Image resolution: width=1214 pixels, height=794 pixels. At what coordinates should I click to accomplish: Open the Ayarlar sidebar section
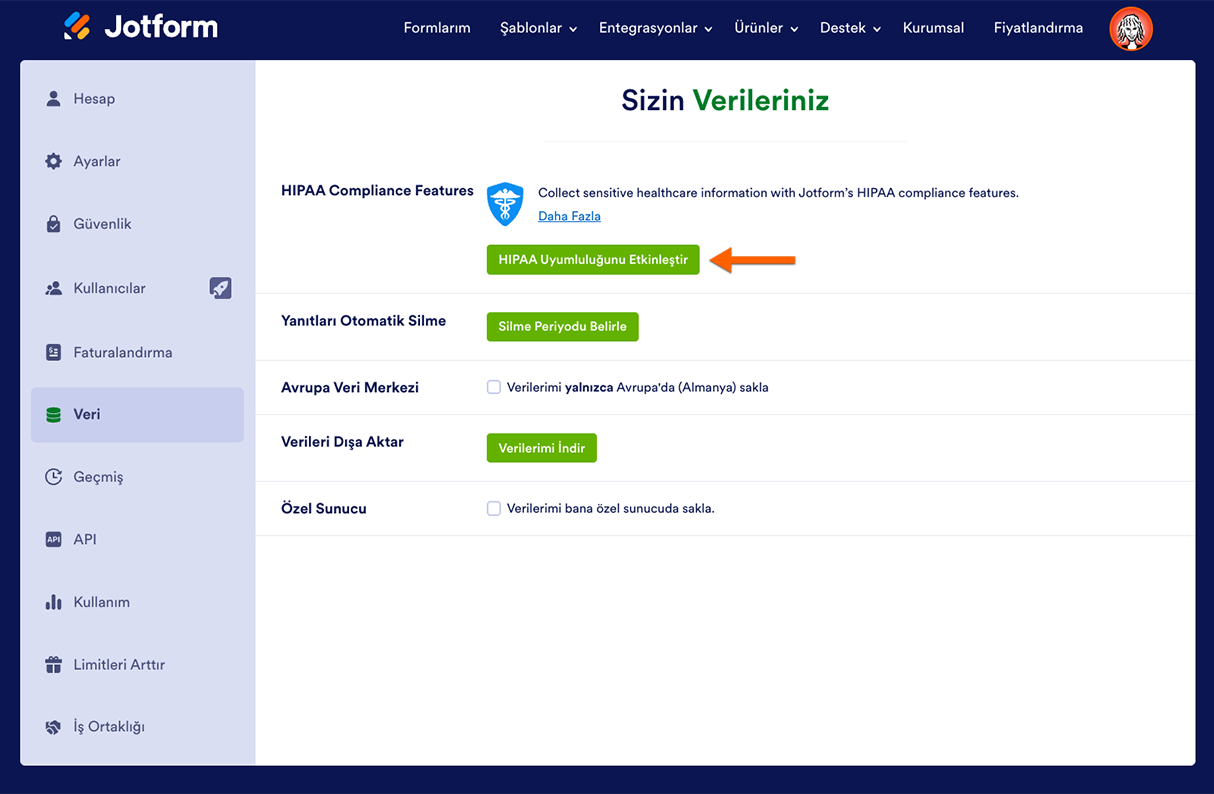[x=137, y=161]
